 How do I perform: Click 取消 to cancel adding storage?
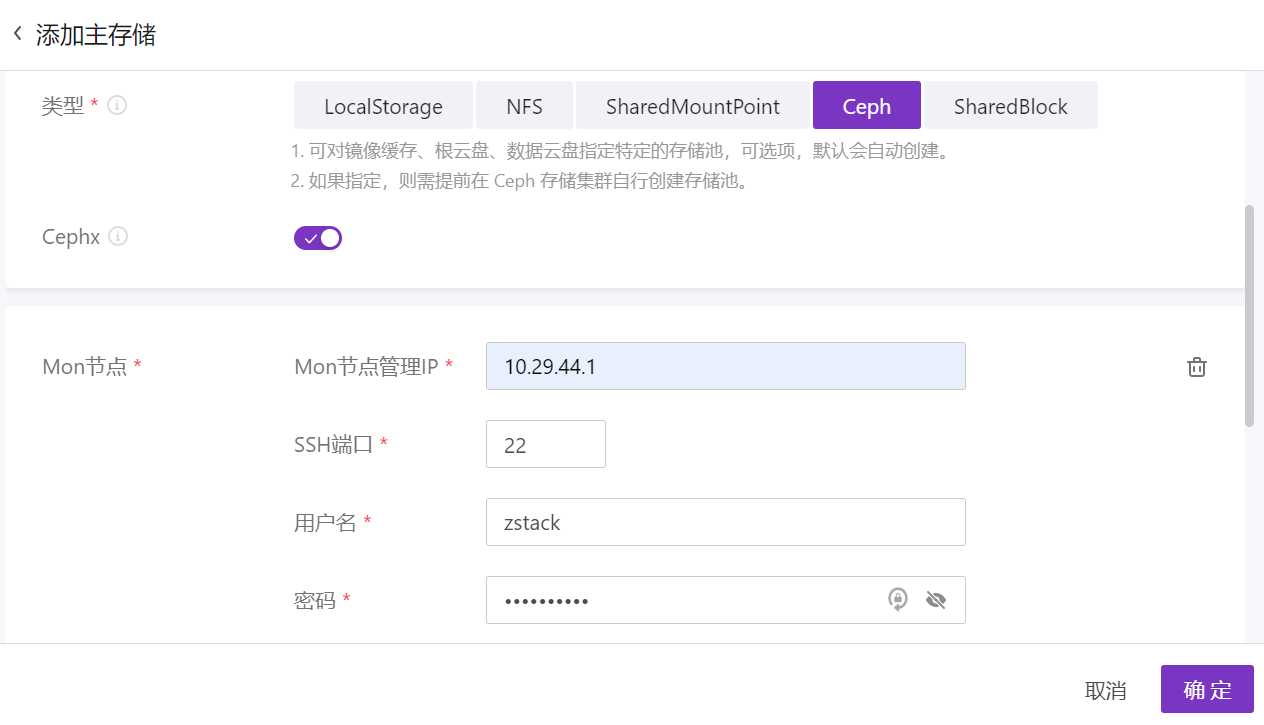click(x=1106, y=690)
